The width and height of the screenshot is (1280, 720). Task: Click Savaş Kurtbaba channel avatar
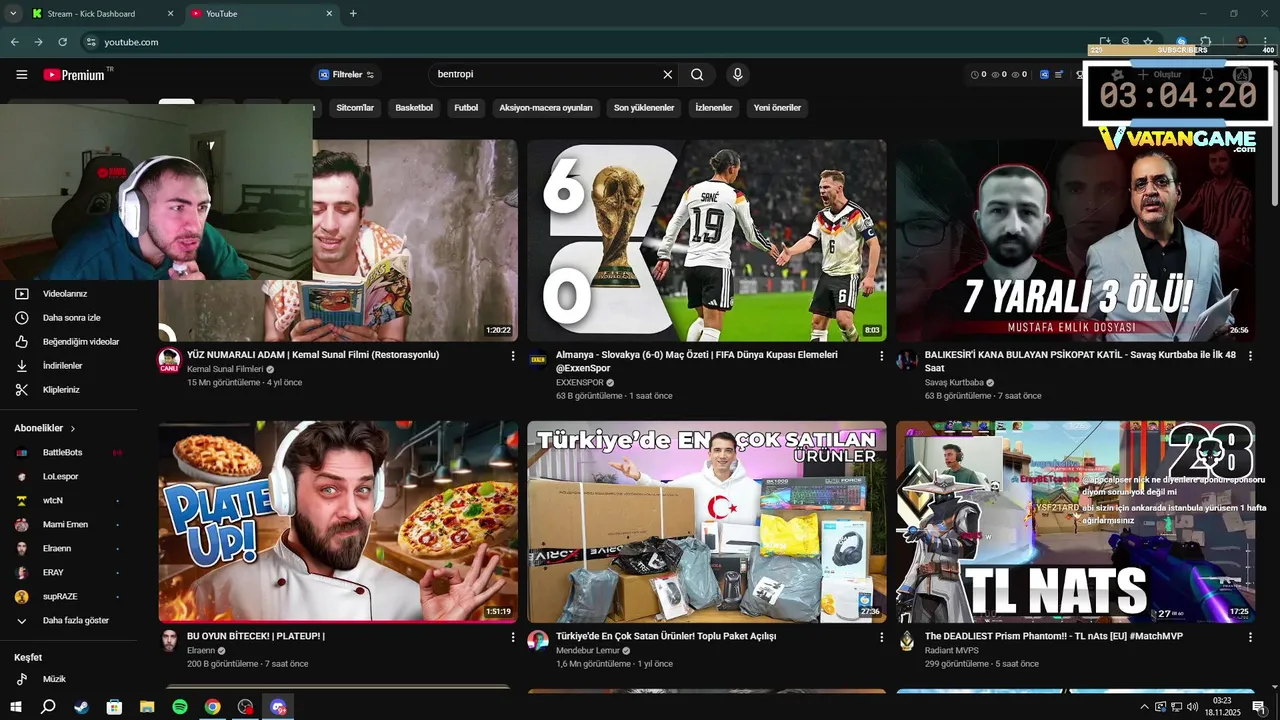click(907, 360)
